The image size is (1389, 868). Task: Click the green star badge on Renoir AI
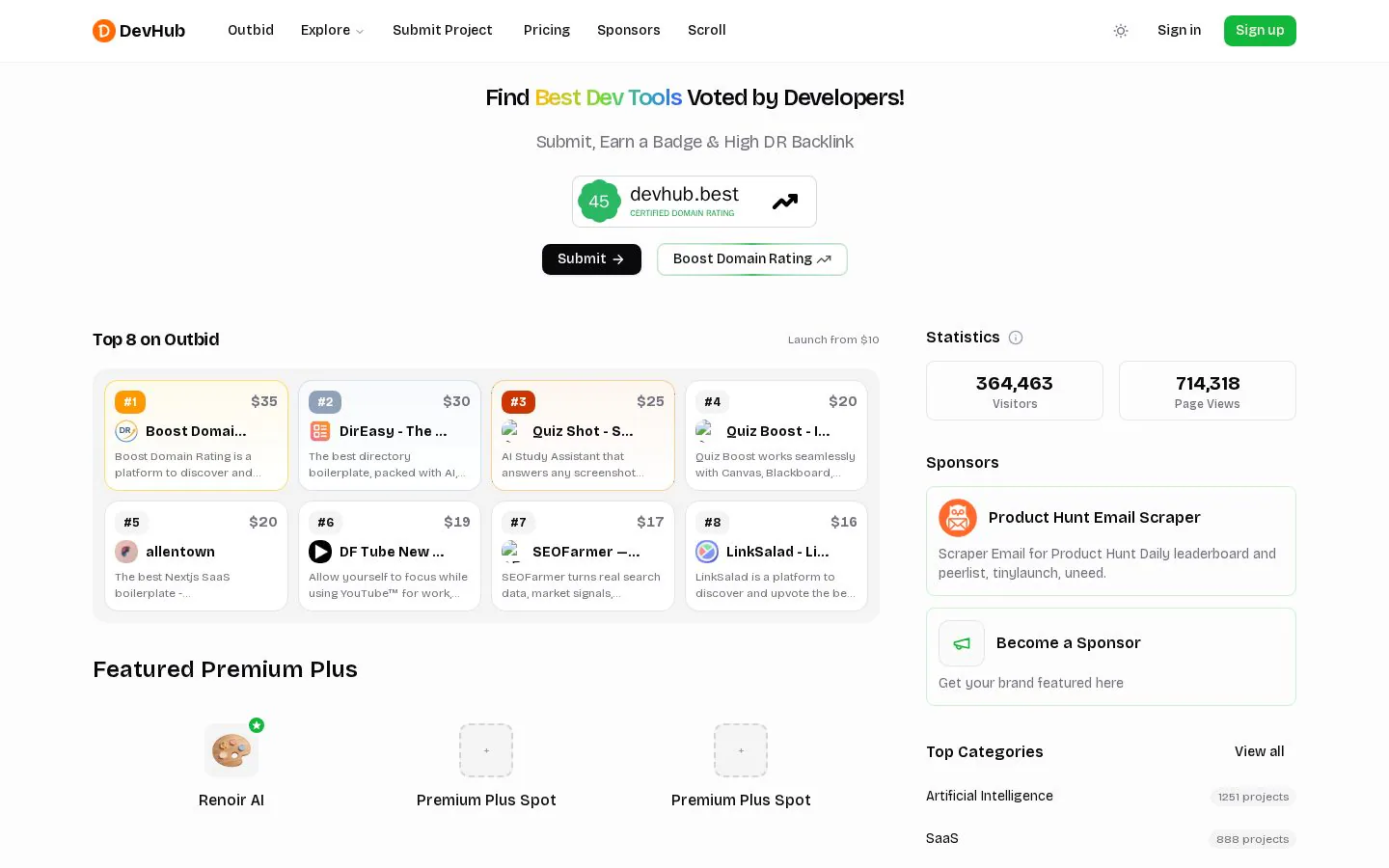click(x=257, y=725)
